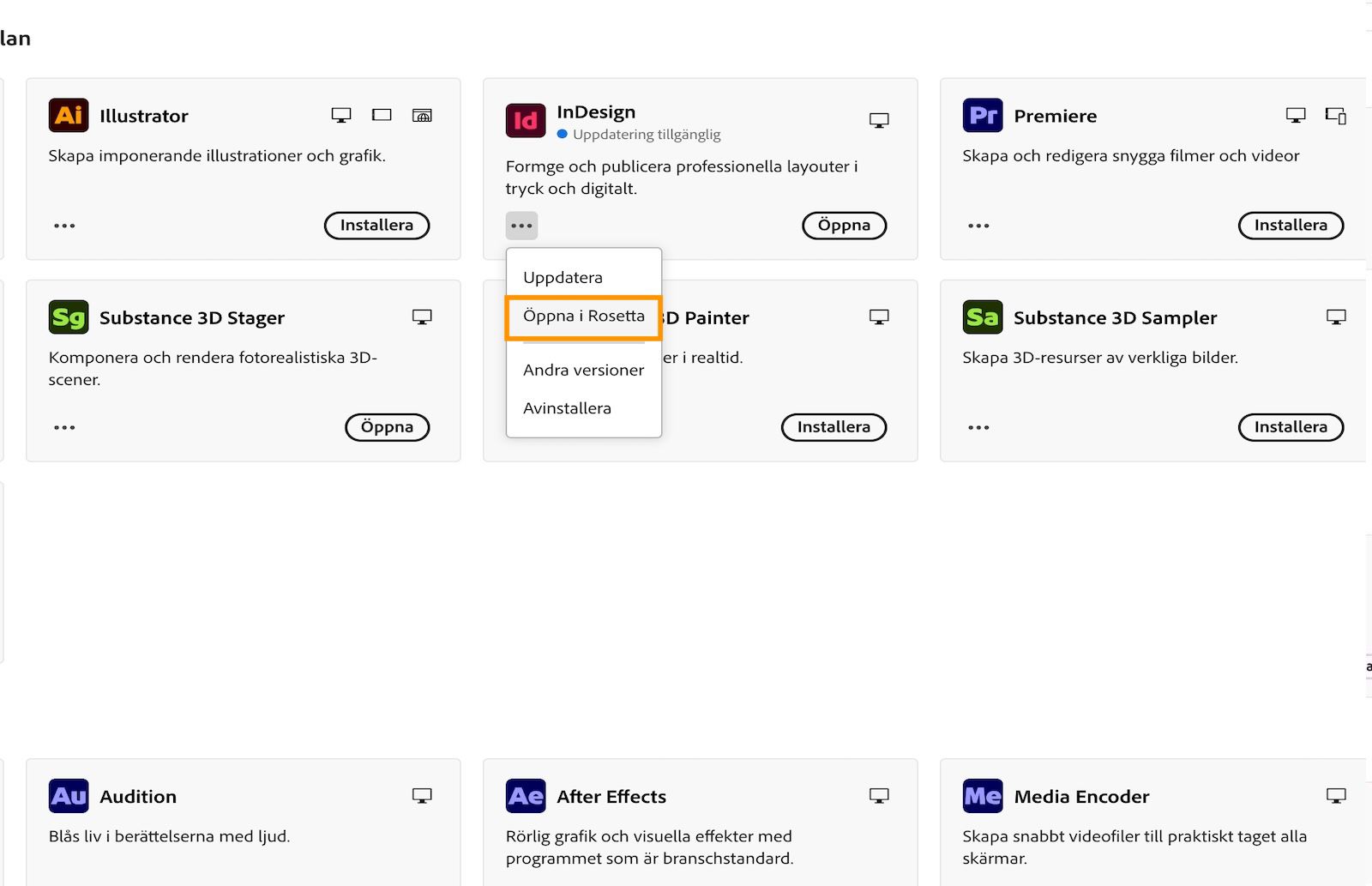Viewport: 1372px width, 886px height.
Task: Click the Premiere title text
Action: 1055,116
